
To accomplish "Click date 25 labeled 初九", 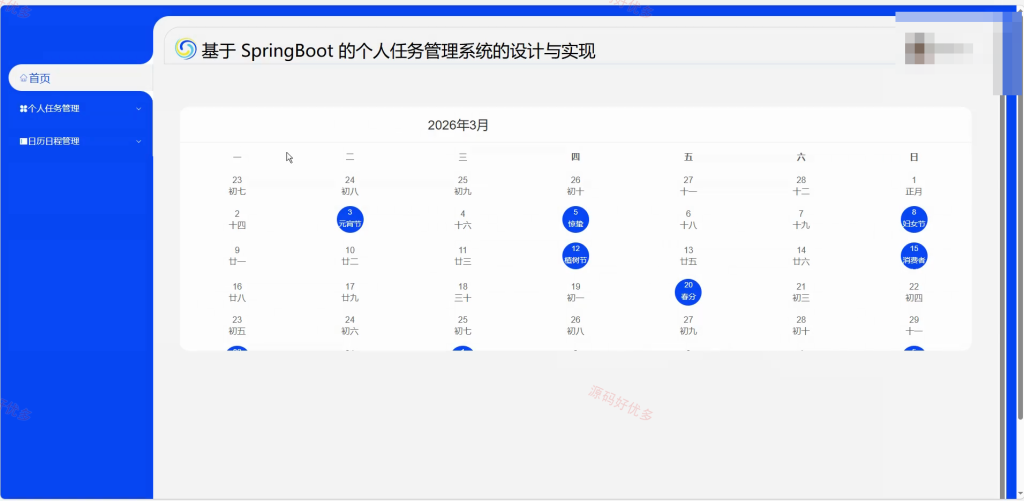I will coord(462,186).
